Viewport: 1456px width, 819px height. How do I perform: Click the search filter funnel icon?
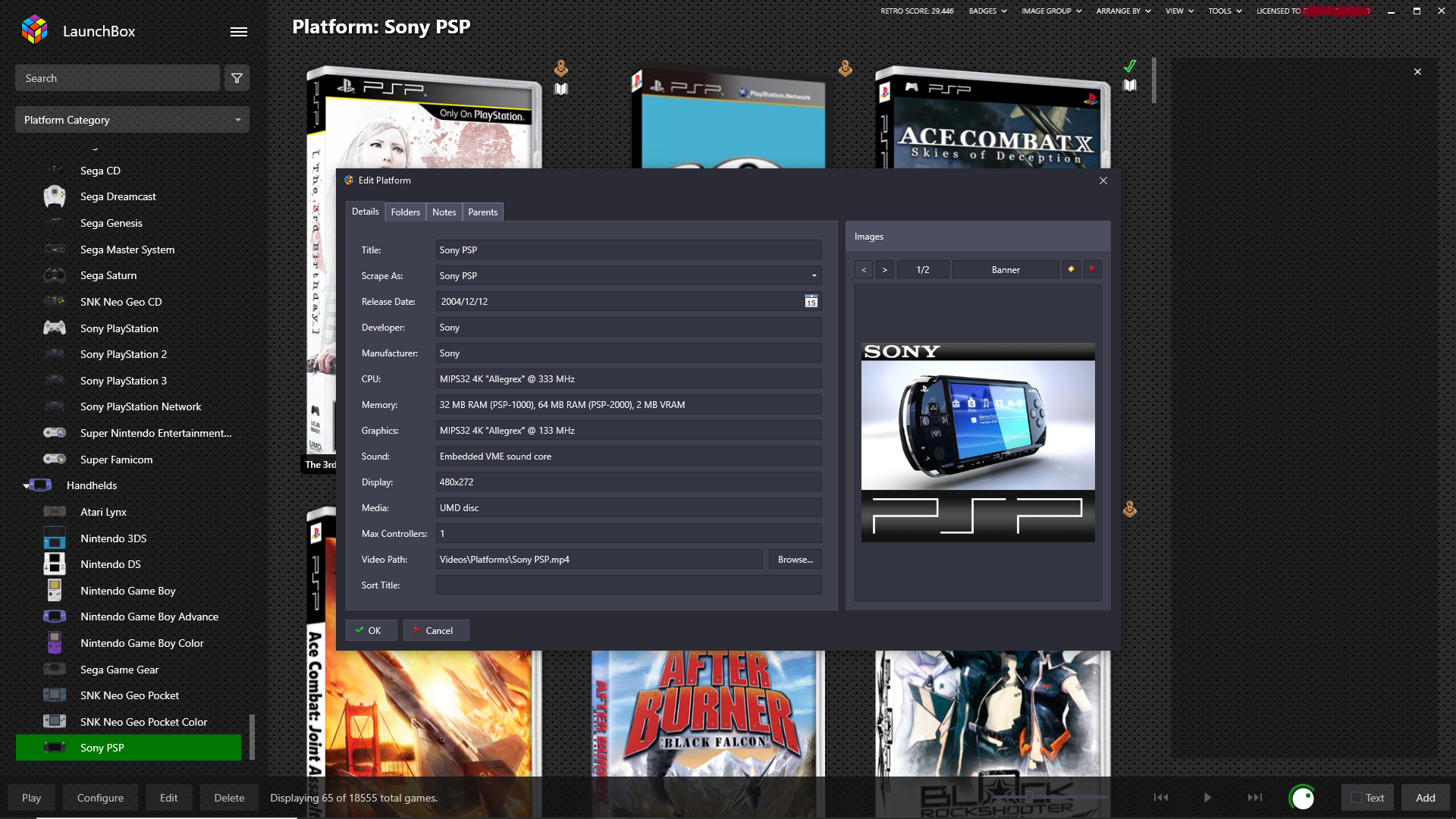[237, 78]
